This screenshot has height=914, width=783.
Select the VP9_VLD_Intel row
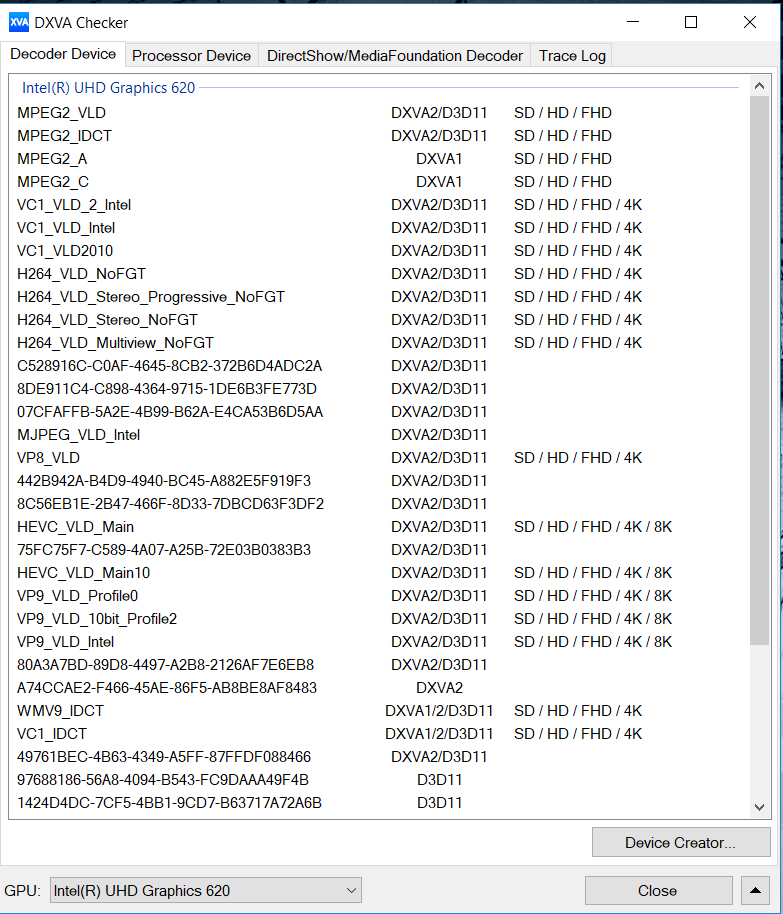pos(379,642)
